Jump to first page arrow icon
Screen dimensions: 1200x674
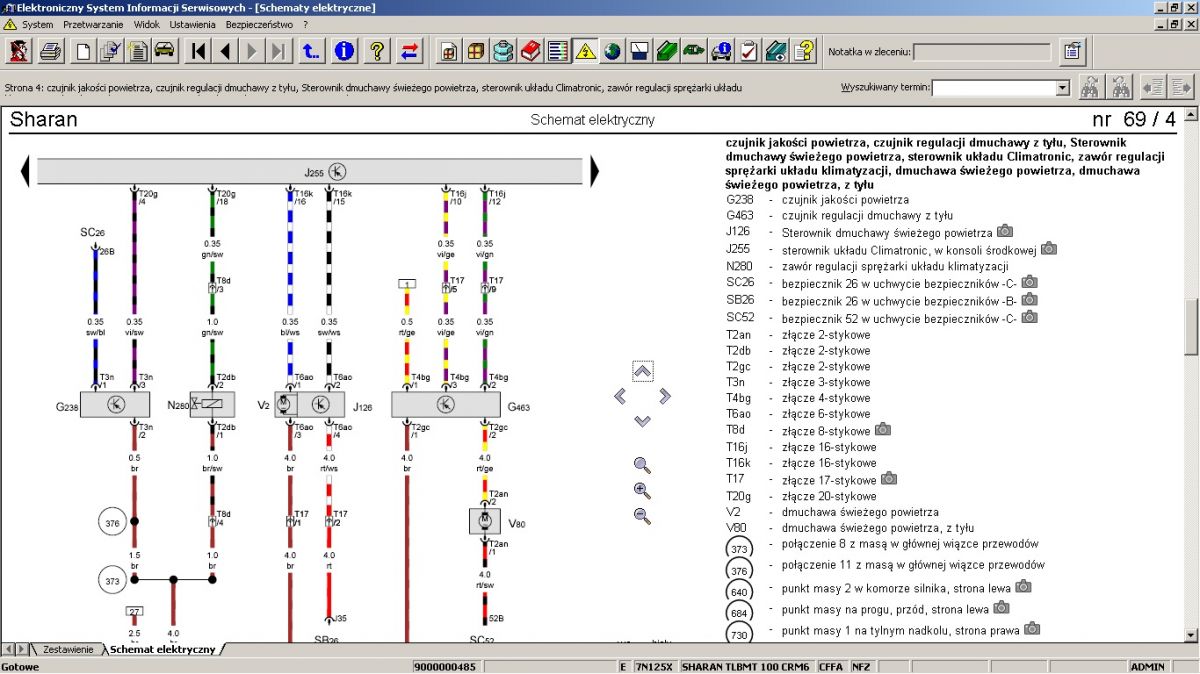pos(198,50)
